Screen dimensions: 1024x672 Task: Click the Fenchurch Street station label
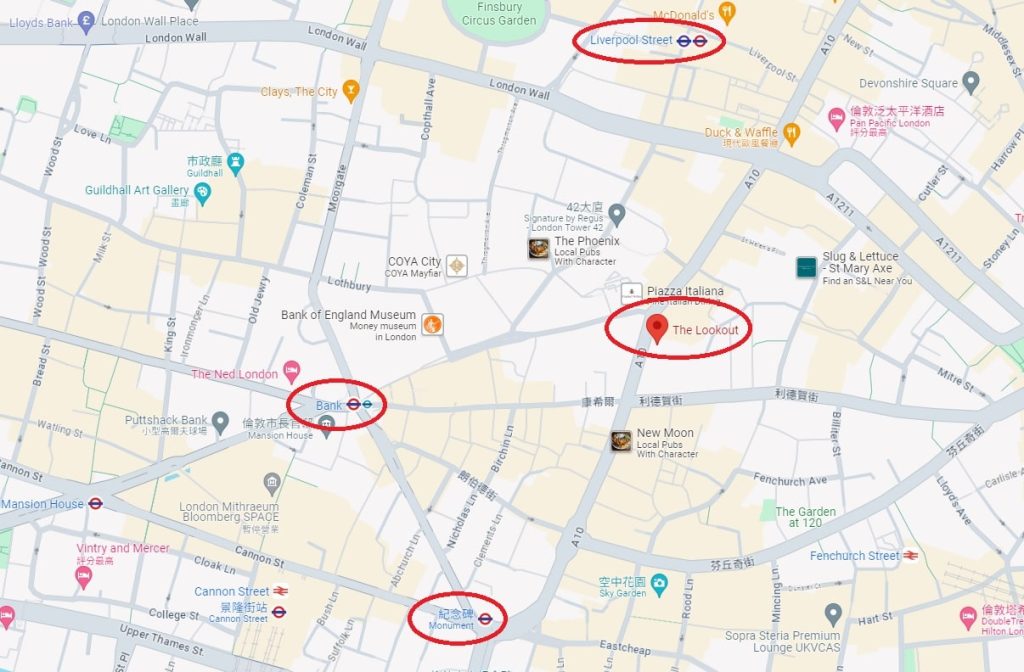coord(854,556)
